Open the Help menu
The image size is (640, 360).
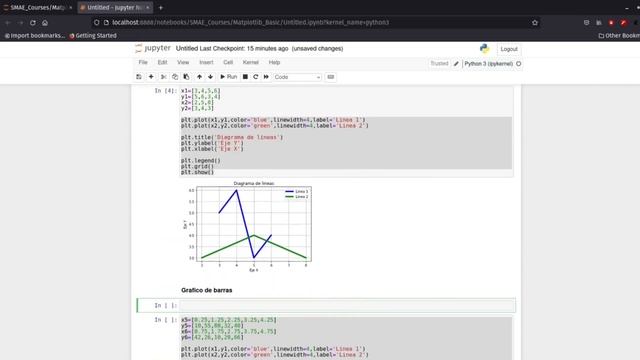(274, 62)
